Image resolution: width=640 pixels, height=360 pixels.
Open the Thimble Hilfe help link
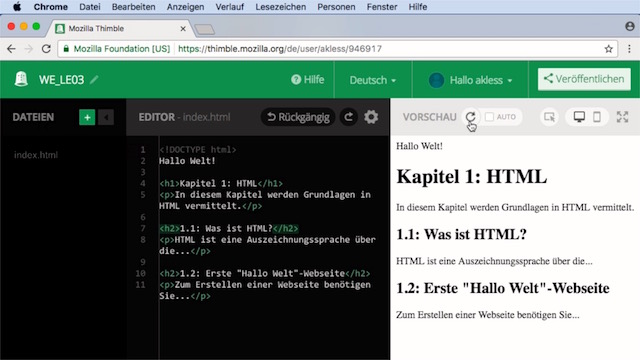308,80
